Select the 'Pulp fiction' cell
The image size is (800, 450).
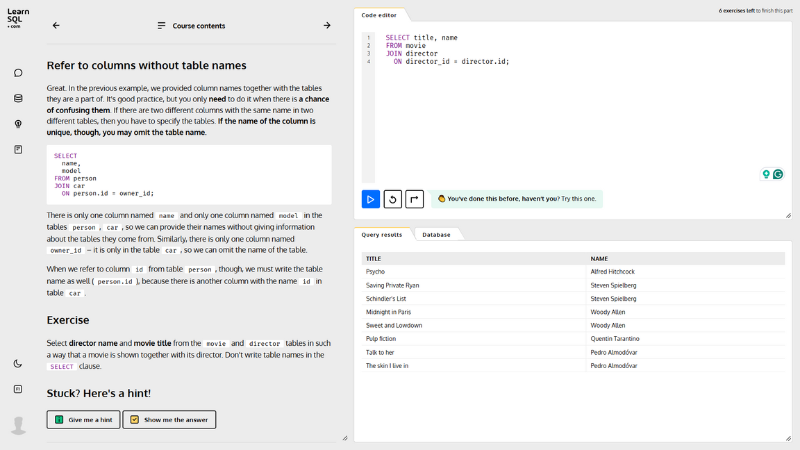coord(474,339)
